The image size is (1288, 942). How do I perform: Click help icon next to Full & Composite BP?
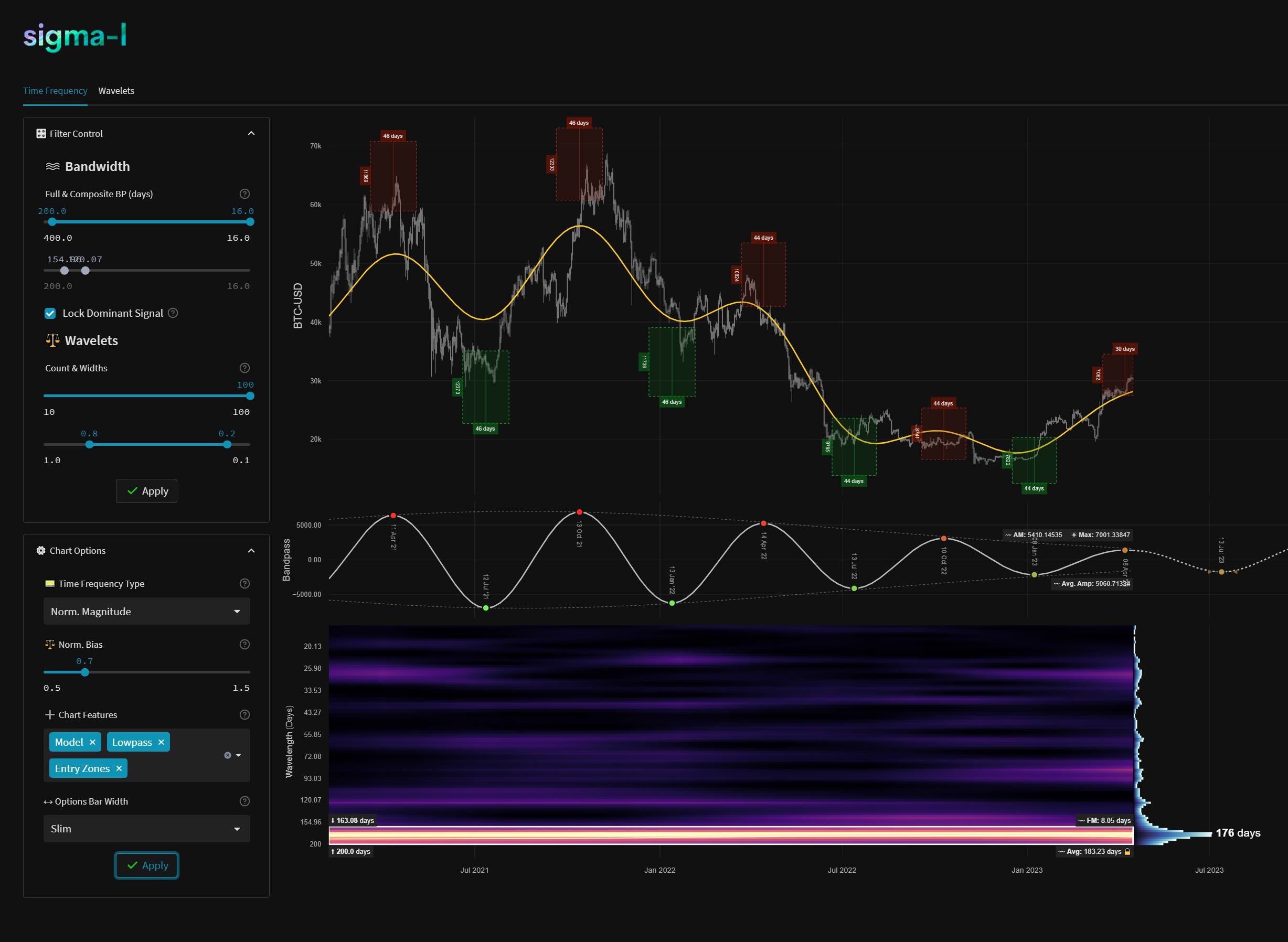click(244, 194)
